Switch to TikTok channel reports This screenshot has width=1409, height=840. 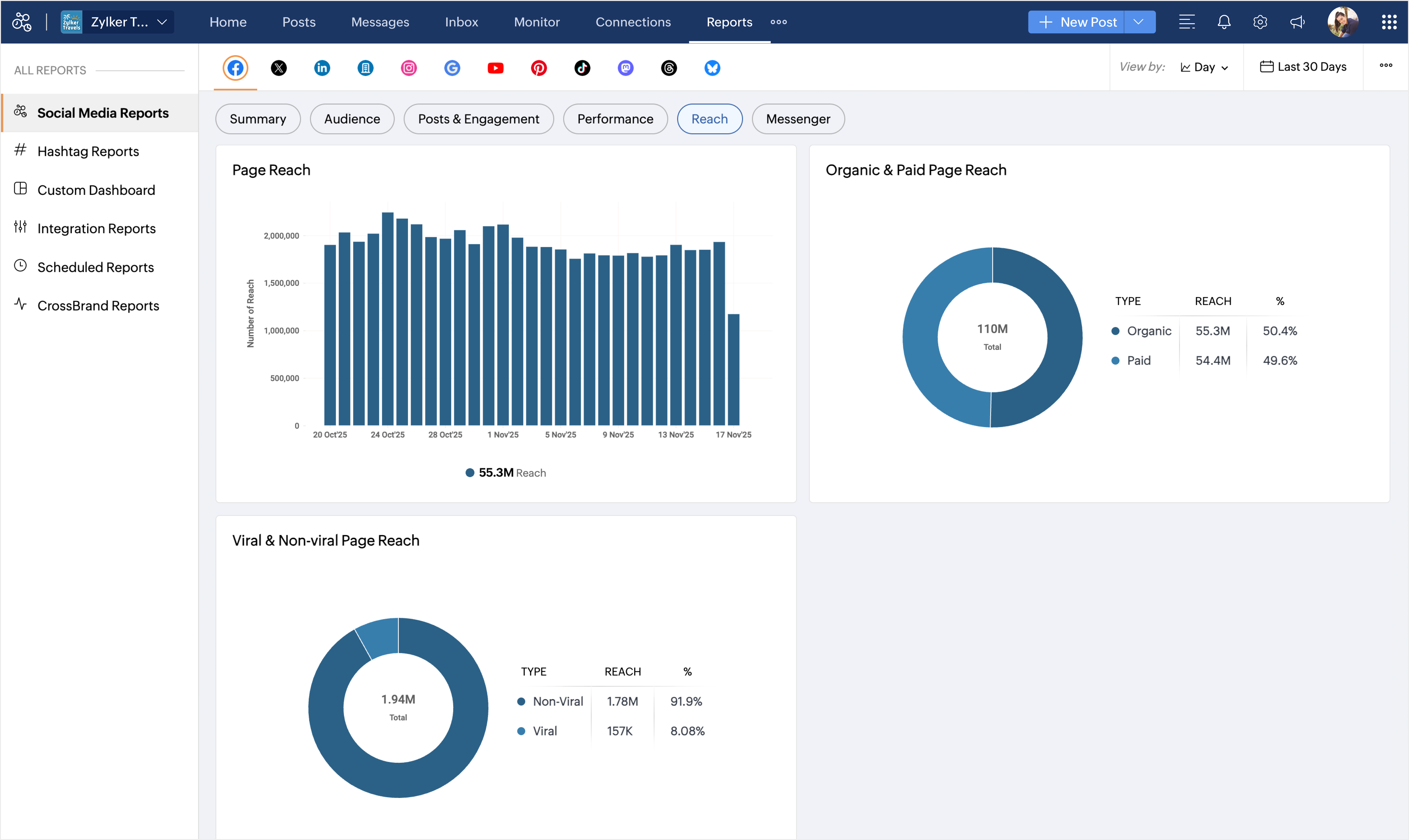coord(582,68)
